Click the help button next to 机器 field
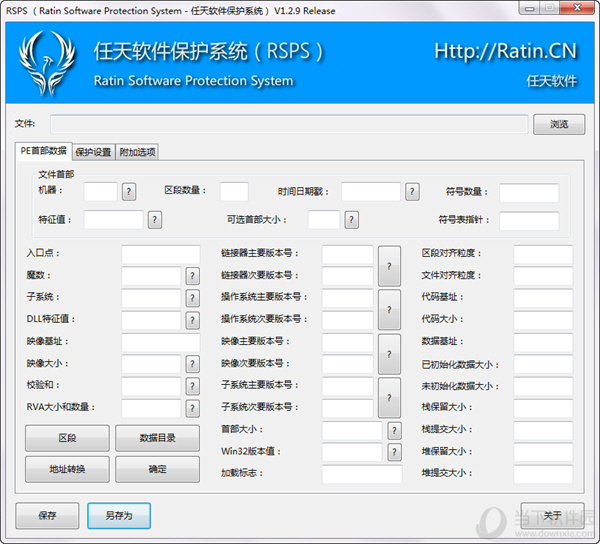This screenshot has width=600, height=544. coord(129,192)
